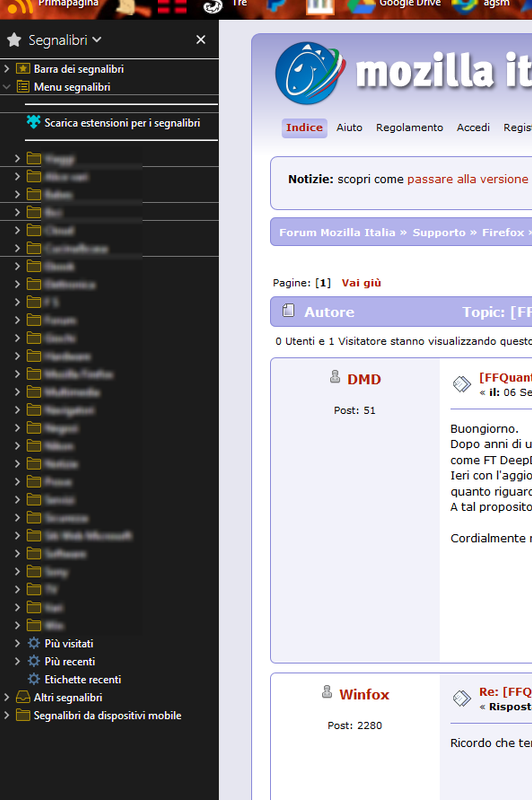
Task: Click the message icon of Winfox's reply
Action: (x=462, y=698)
